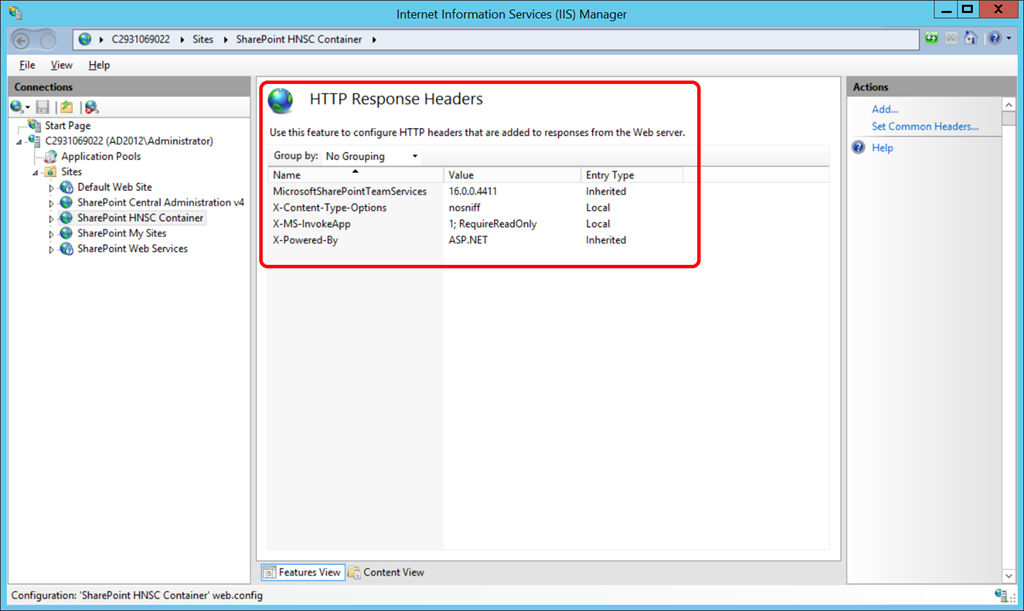Select the X-Content-Type-Options header row
Screen dimensions: 1024x611
[329, 208]
